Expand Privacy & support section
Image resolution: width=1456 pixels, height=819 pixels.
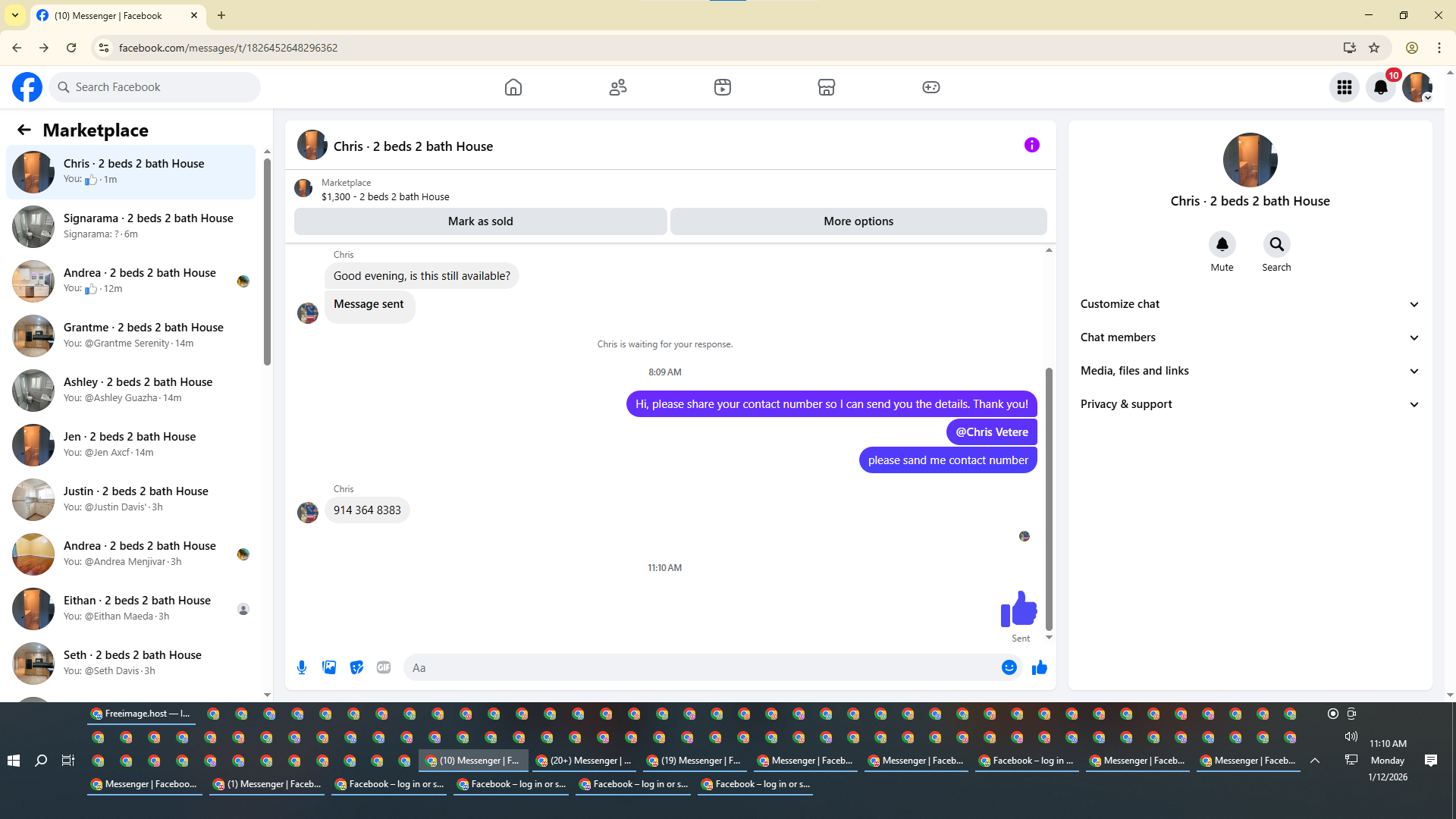[1249, 404]
